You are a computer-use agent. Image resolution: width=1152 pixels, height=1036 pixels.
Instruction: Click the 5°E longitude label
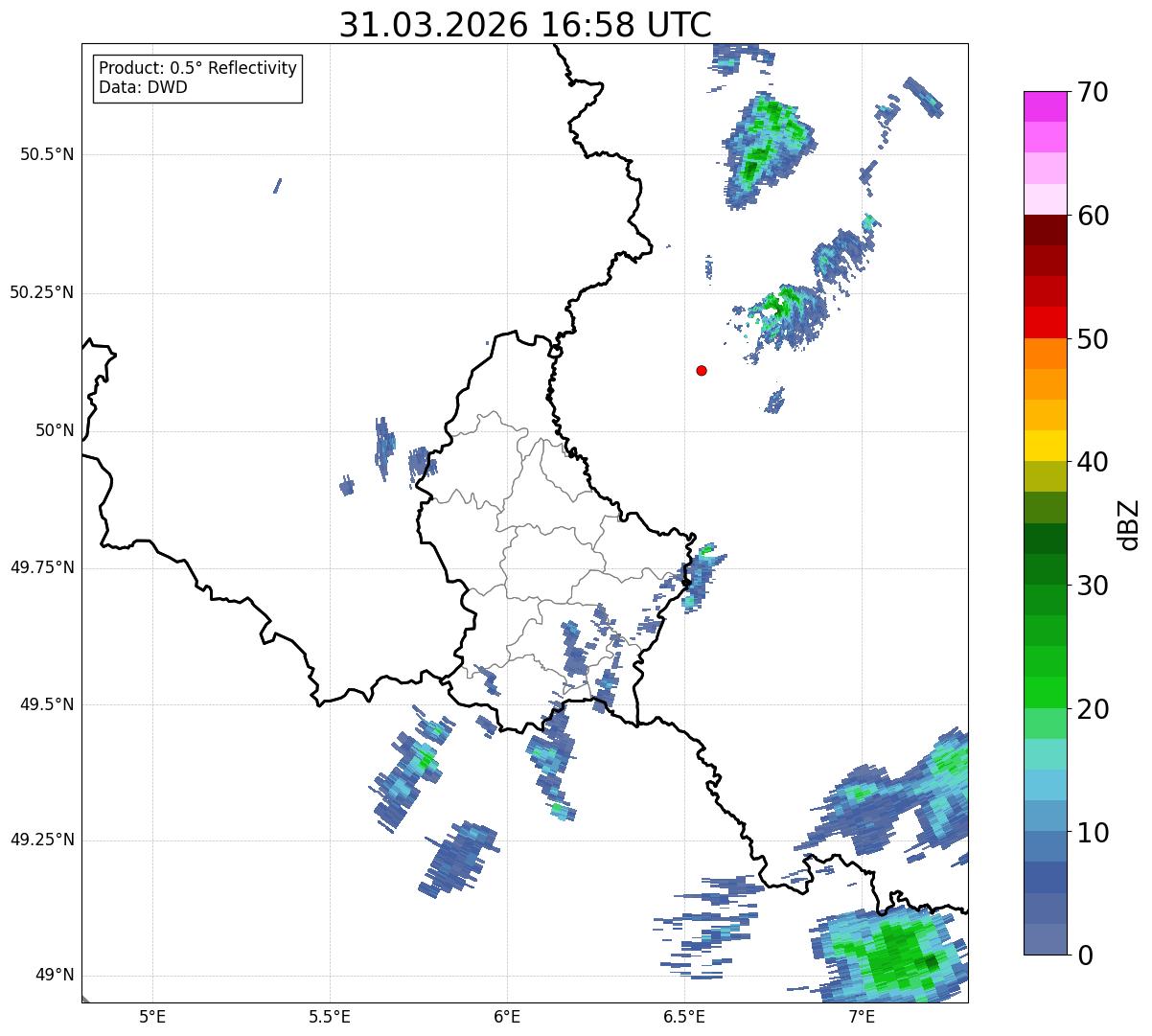(152, 1016)
